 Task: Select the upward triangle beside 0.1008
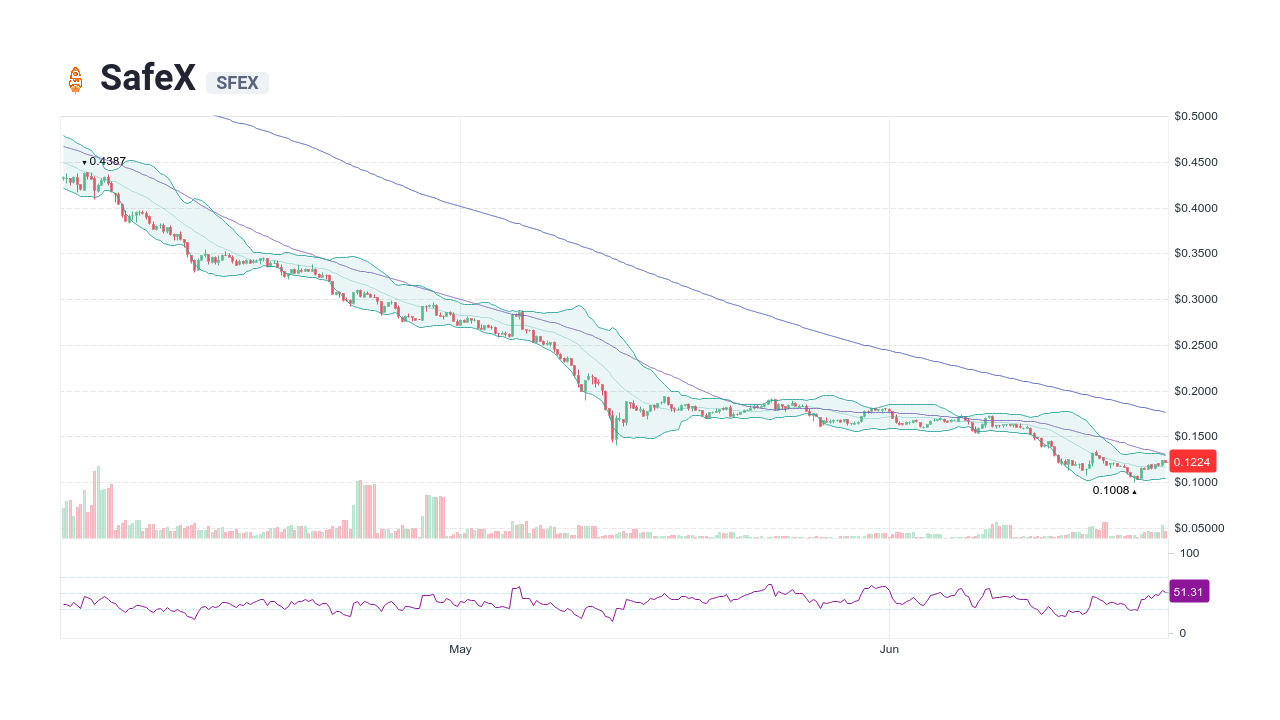[x=1134, y=491]
